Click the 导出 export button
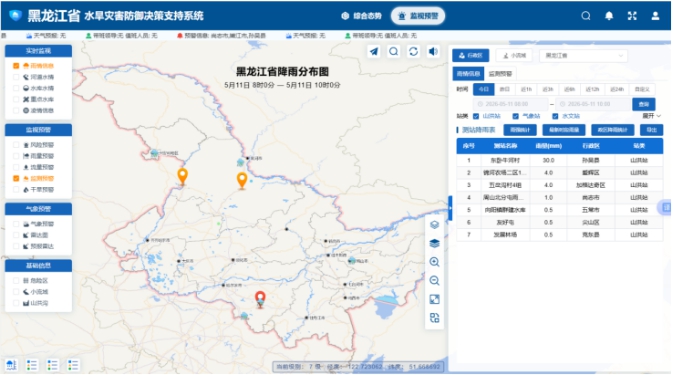Image resolution: width=673 pixels, height=375 pixels. click(652, 130)
